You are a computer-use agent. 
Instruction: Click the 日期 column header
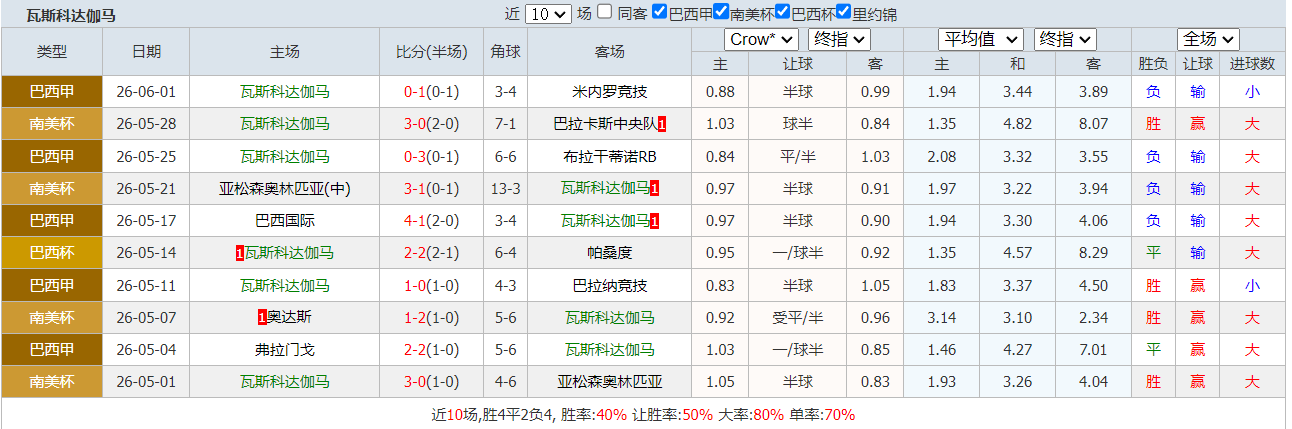146,52
